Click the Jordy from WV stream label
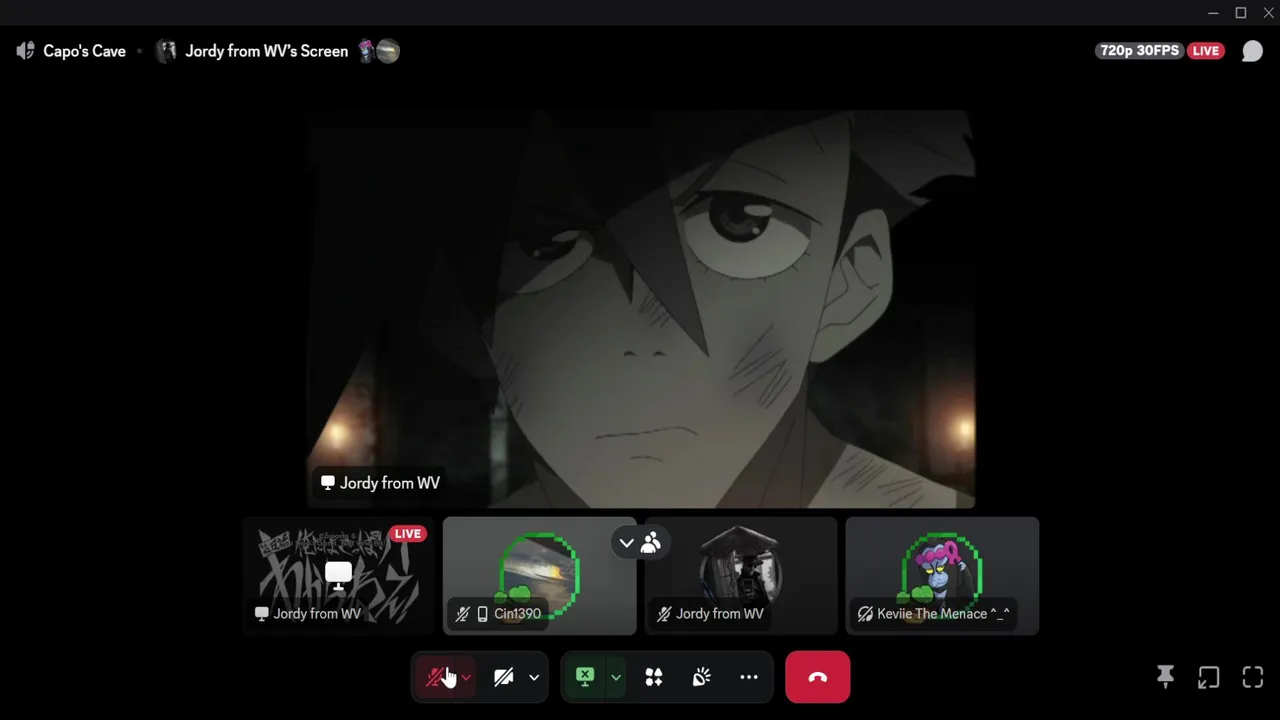The width and height of the screenshot is (1280, 720). pyautogui.click(x=380, y=483)
